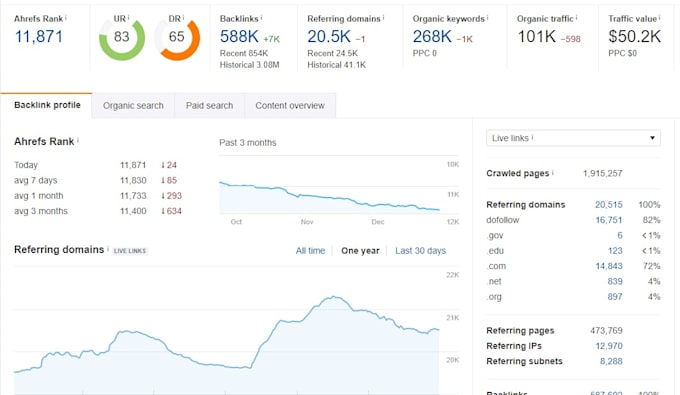Click info icon next to Backlinks header
The width and height of the screenshot is (680, 395).
point(262,17)
